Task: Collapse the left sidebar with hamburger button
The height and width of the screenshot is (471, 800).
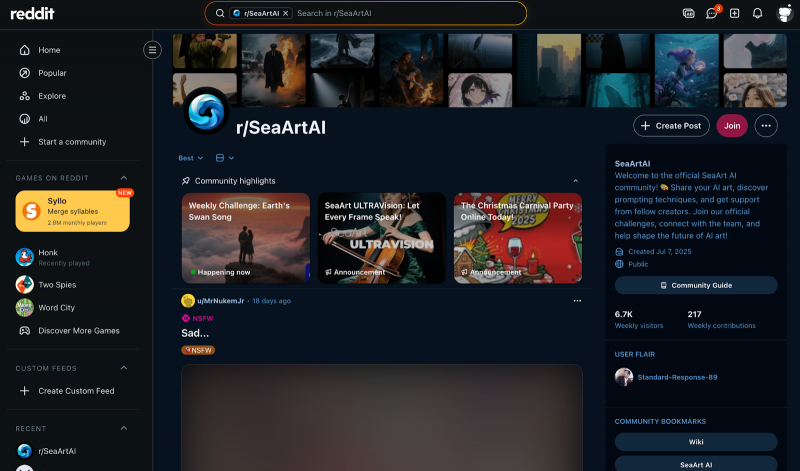Action: (x=152, y=50)
